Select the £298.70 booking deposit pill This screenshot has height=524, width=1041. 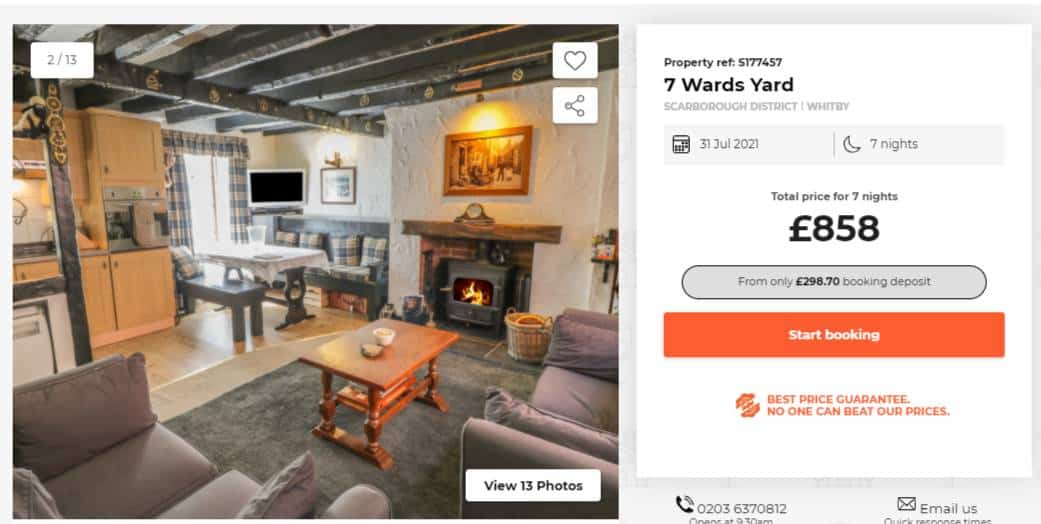pos(834,282)
